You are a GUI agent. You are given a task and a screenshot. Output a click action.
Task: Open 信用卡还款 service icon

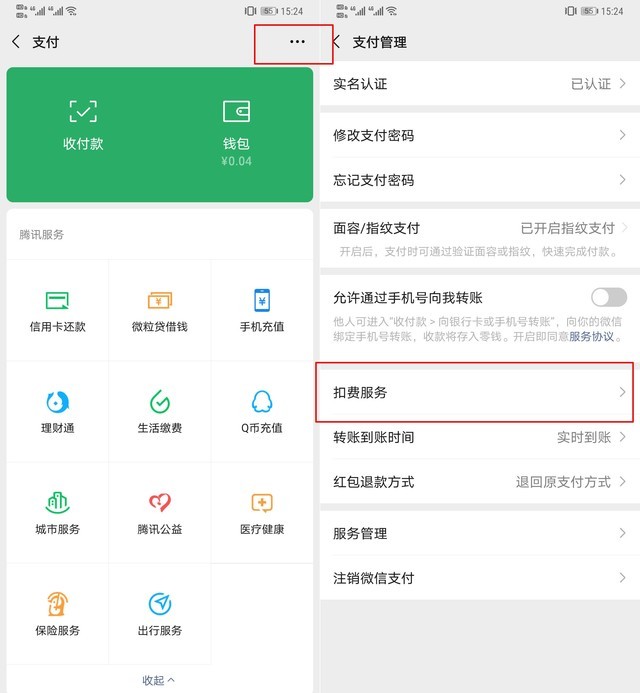(57, 300)
